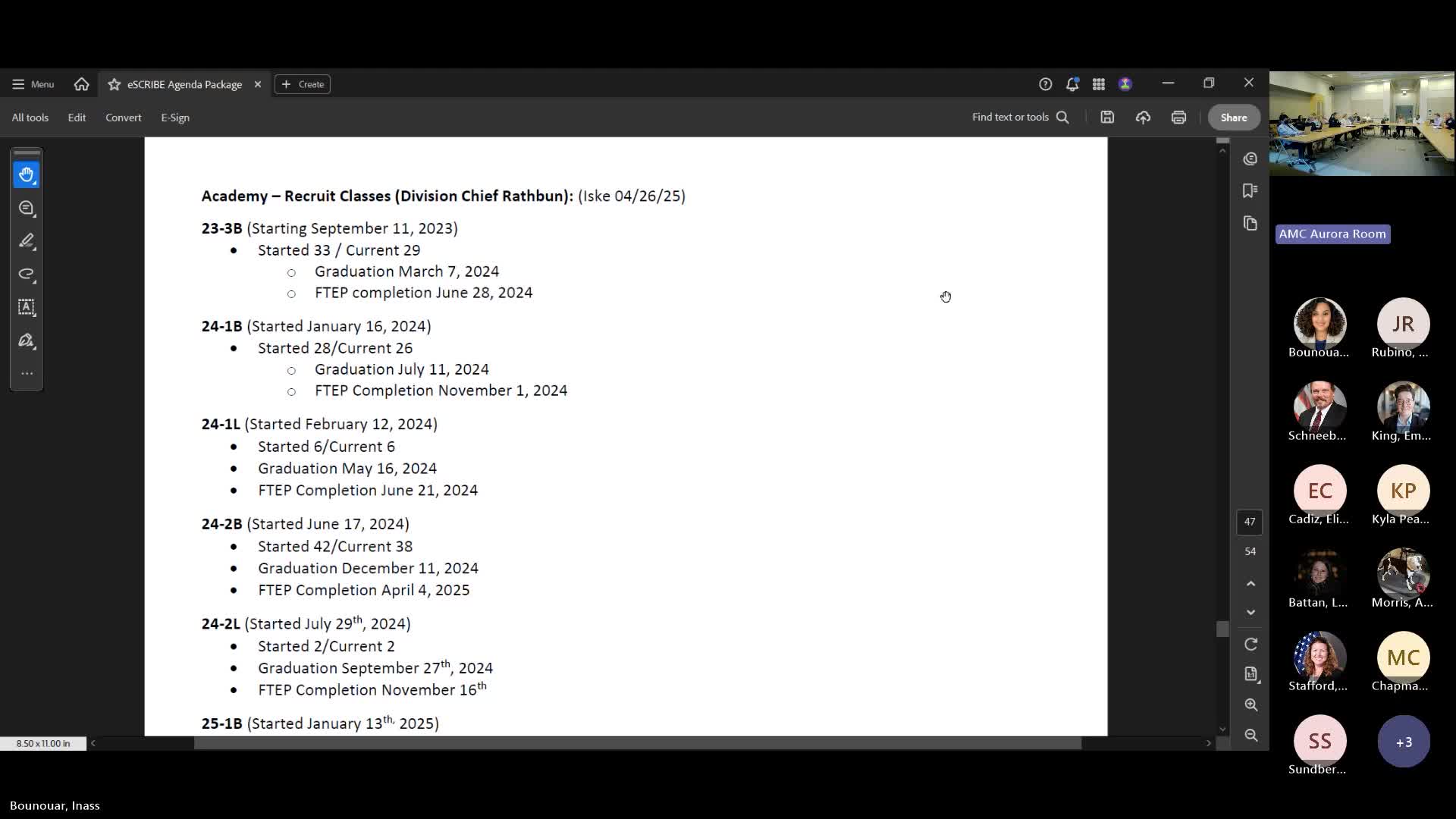
Task: Open the notifications bell
Action: pyautogui.click(x=1072, y=84)
